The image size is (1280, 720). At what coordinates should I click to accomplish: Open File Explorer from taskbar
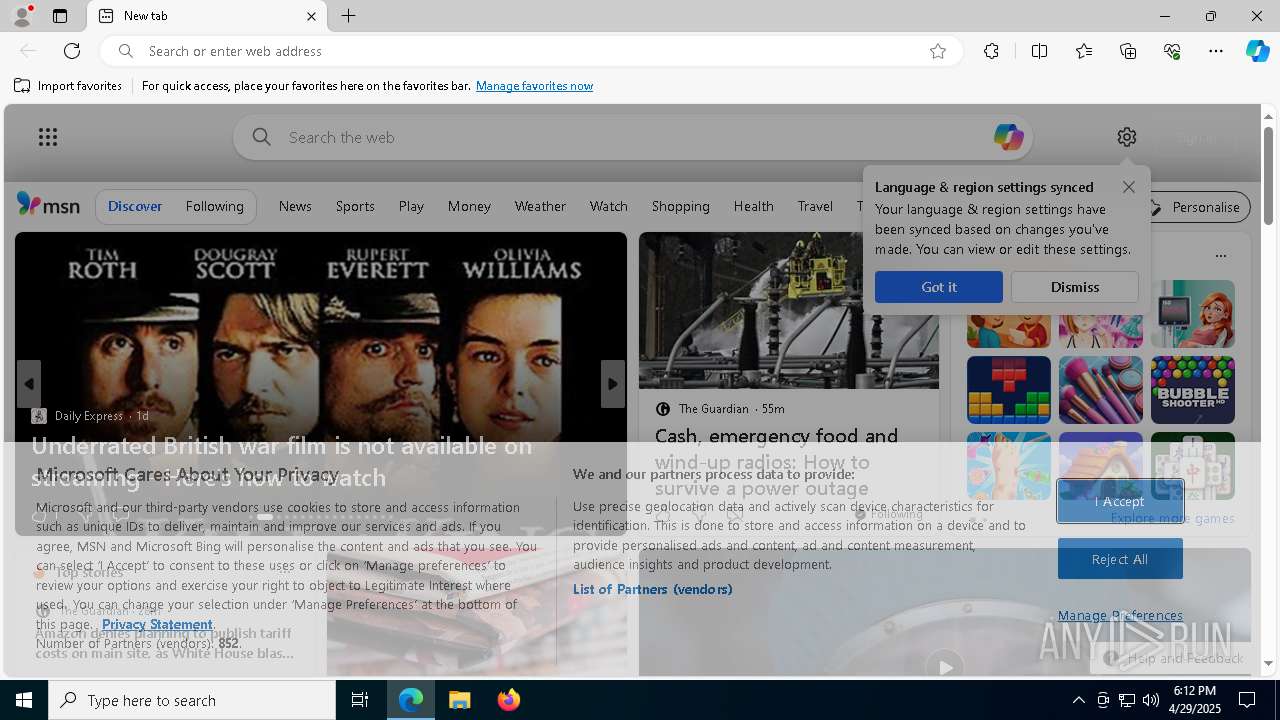[459, 700]
